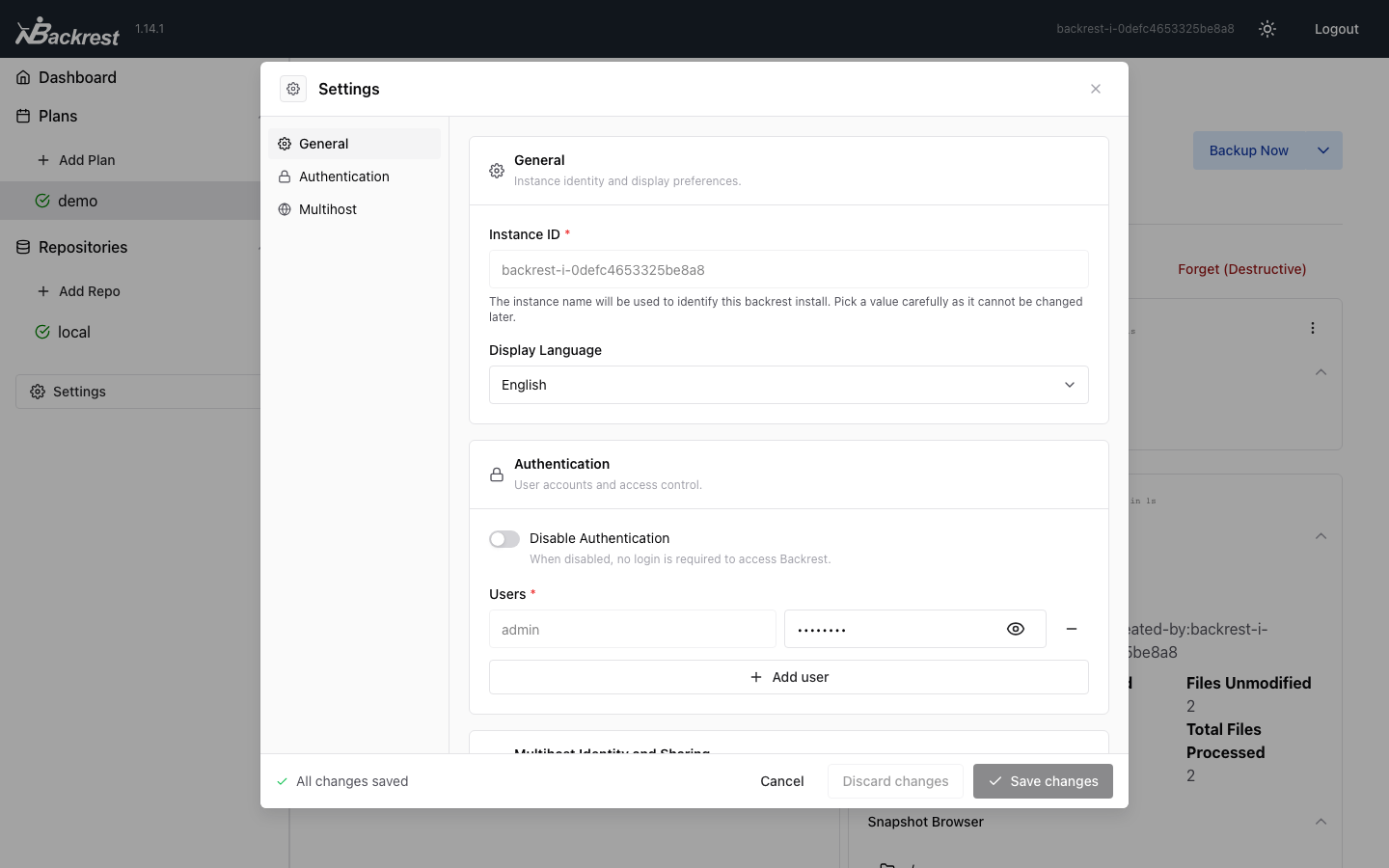
Task: Open the three-dot menu on the operation card
Action: pos(1313,328)
